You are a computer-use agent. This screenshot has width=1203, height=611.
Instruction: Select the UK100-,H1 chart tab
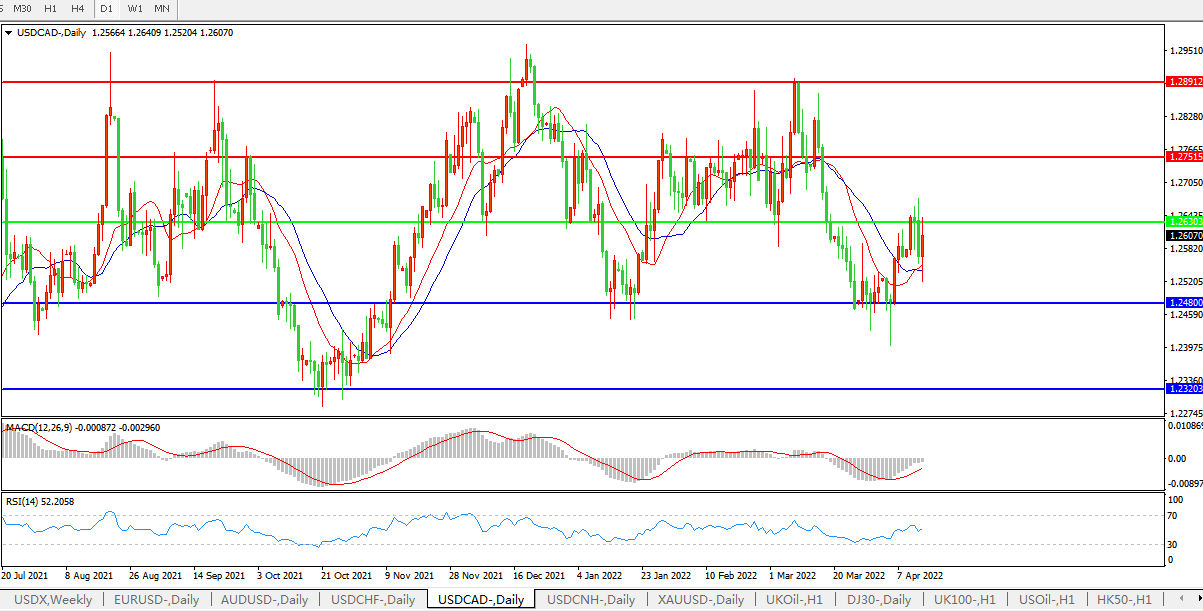pyautogui.click(x=964, y=600)
